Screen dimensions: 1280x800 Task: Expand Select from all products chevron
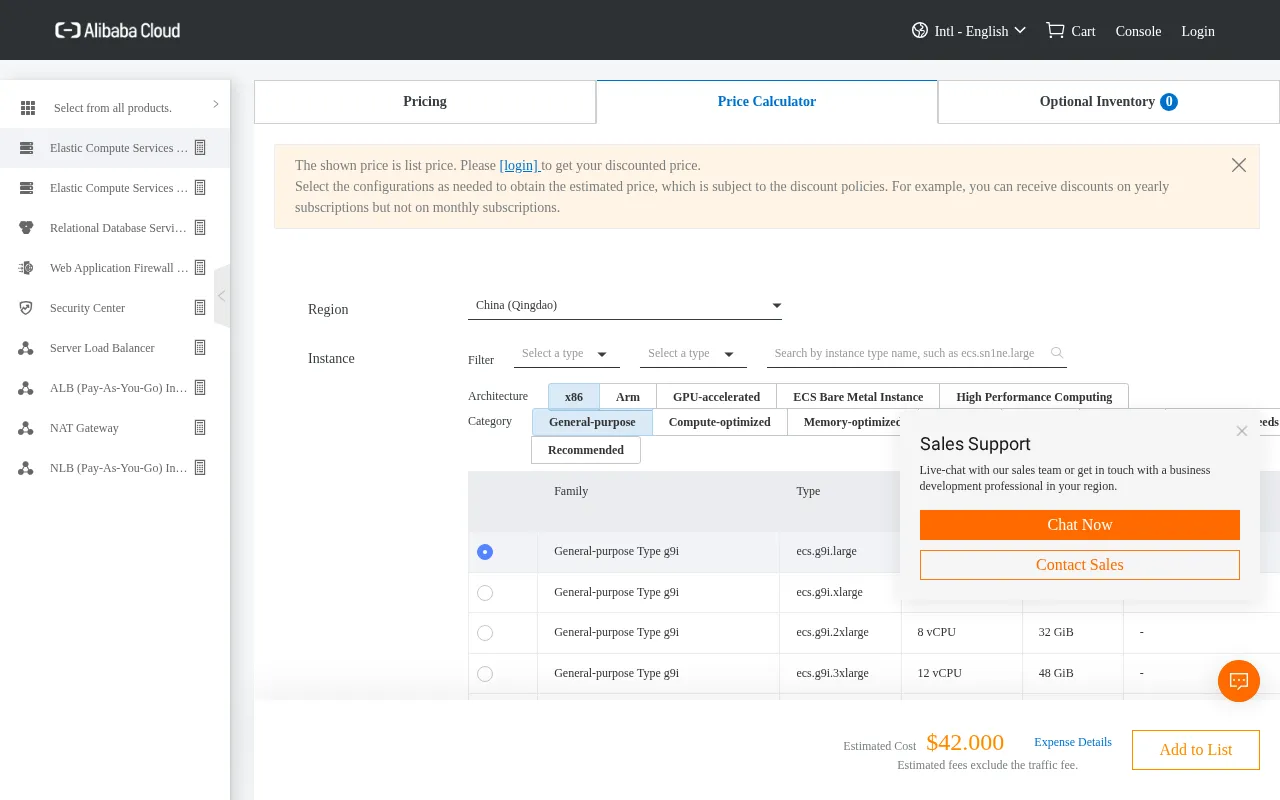click(215, 104)
